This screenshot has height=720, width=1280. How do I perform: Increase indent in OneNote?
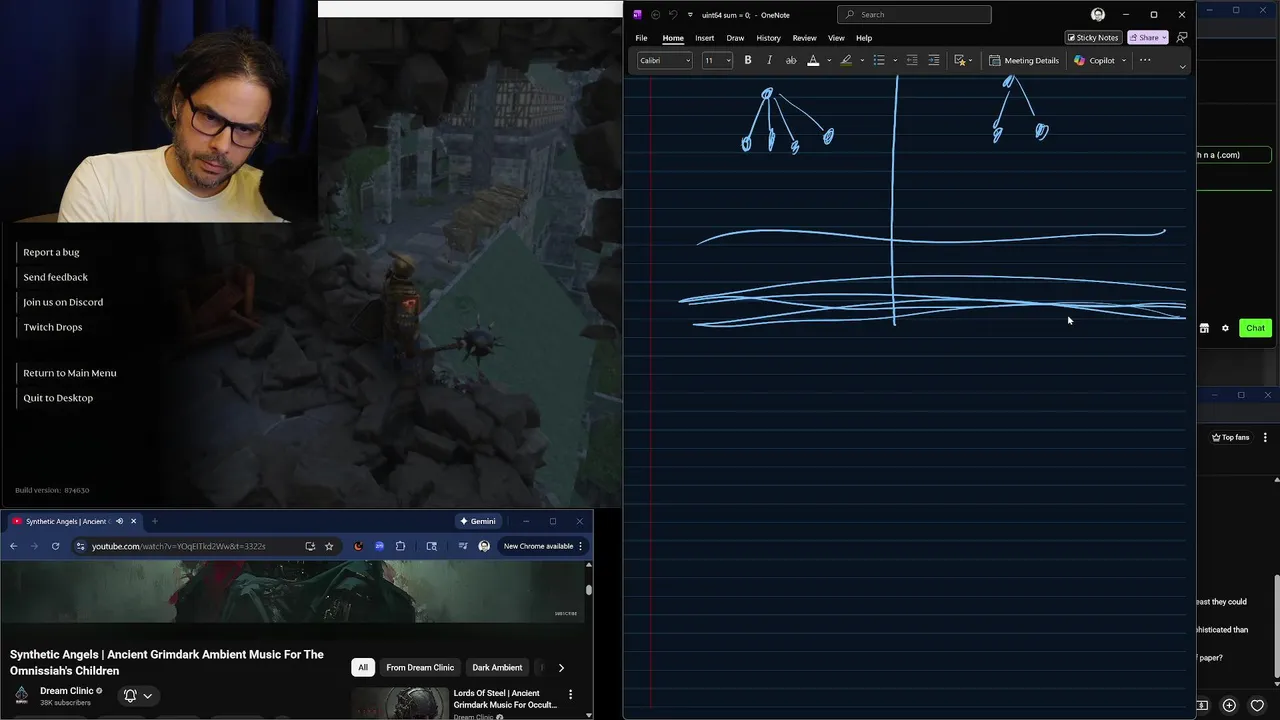tap(934, 60)
